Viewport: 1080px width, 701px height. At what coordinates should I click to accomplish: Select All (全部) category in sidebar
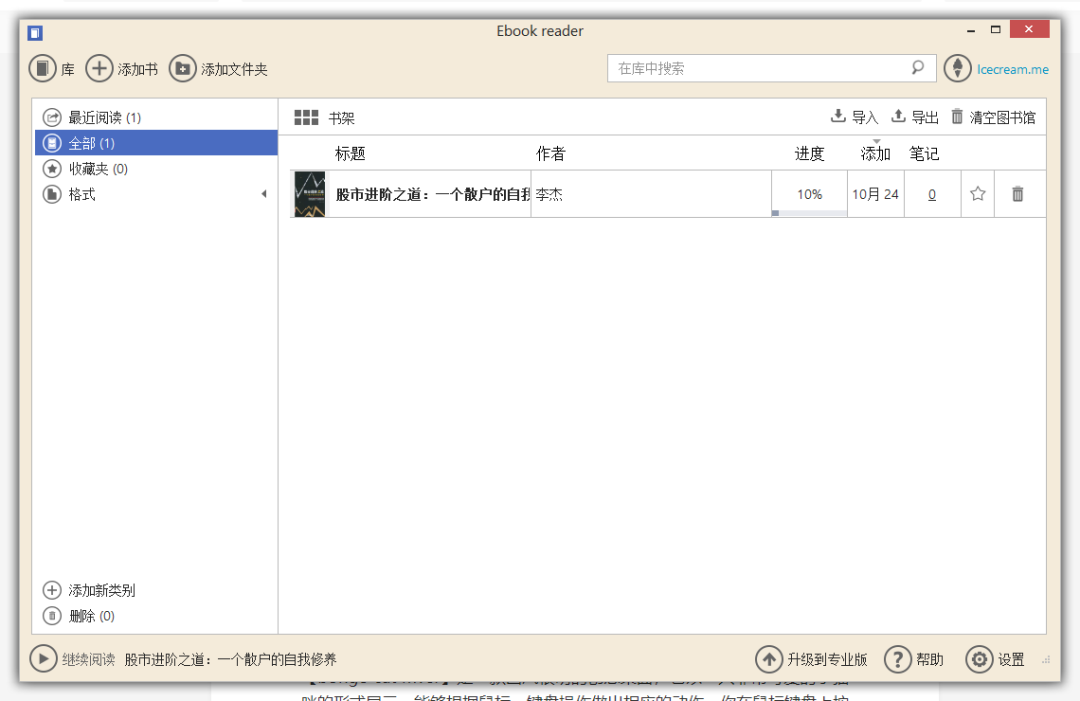click(x=156, y=143)
